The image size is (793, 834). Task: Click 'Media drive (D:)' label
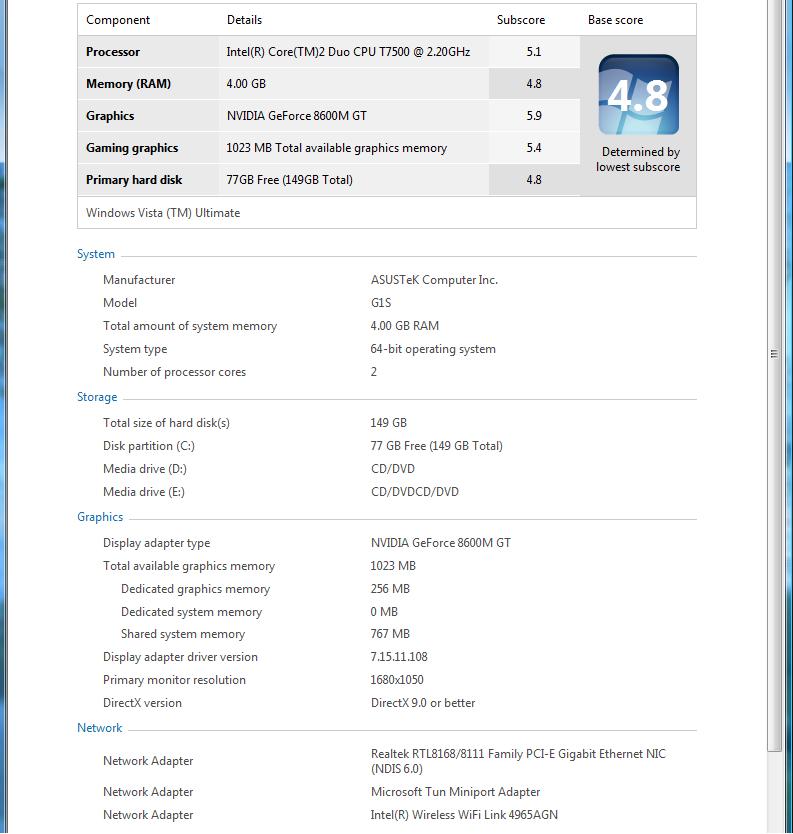click(x=145, y=469)
